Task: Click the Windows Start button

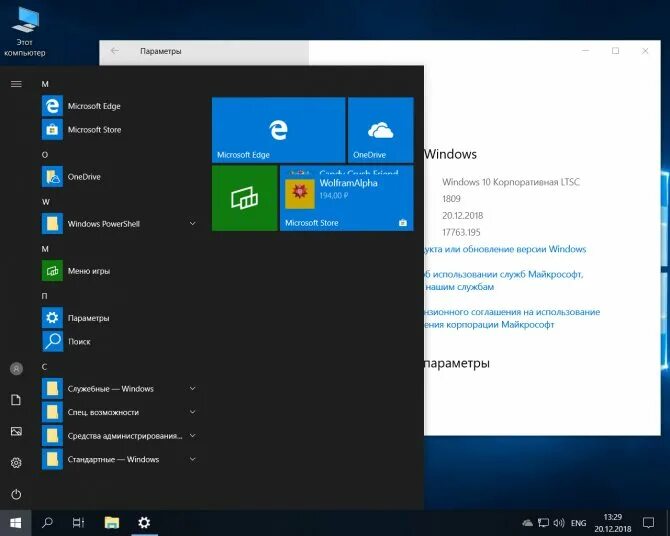Action: point(16,522)
